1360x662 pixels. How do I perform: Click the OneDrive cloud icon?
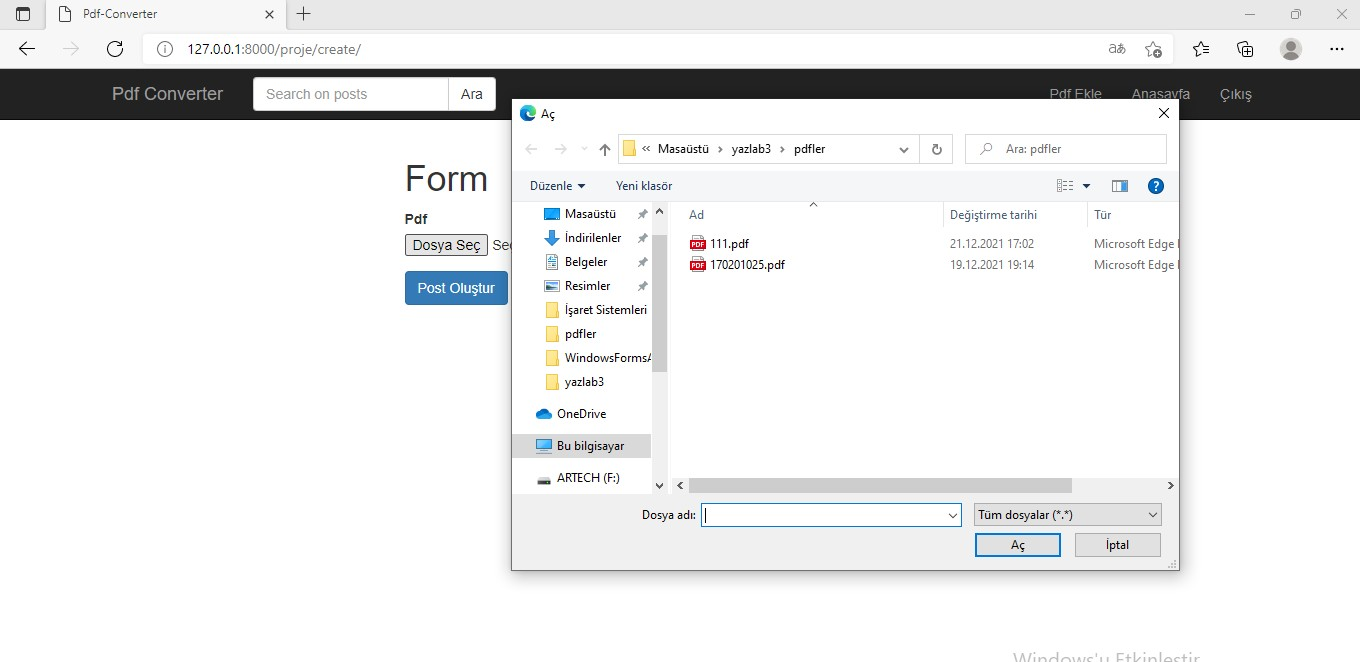(x=543, y=413)
